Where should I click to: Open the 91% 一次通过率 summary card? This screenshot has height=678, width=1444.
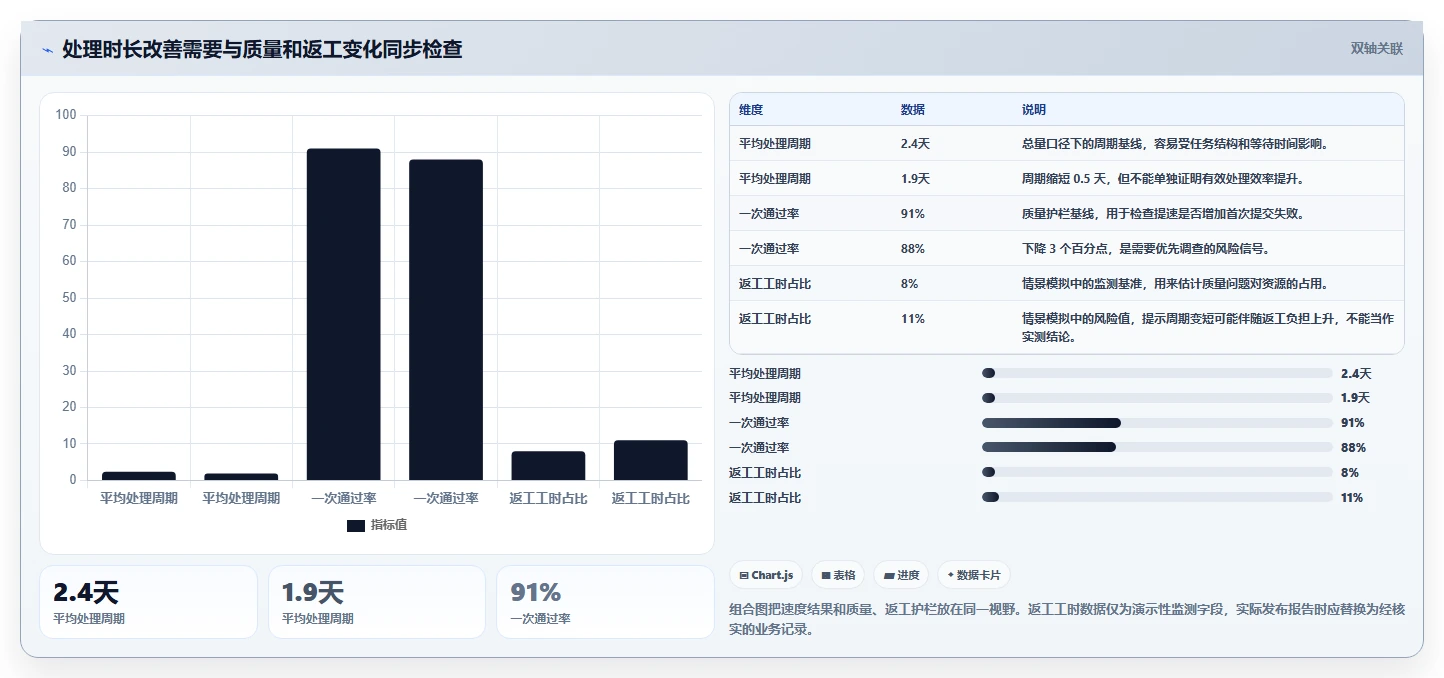(605, 602)
